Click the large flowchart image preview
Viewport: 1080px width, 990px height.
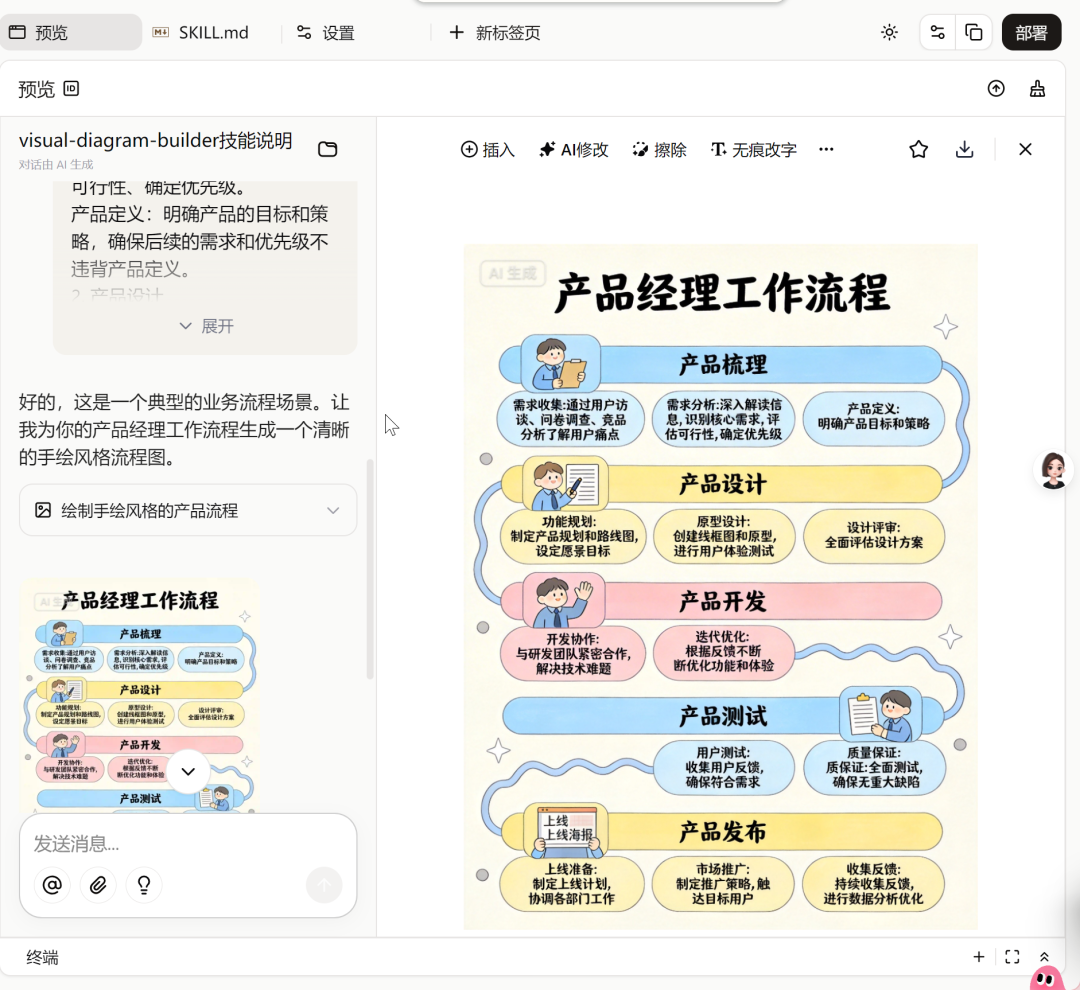720,586
